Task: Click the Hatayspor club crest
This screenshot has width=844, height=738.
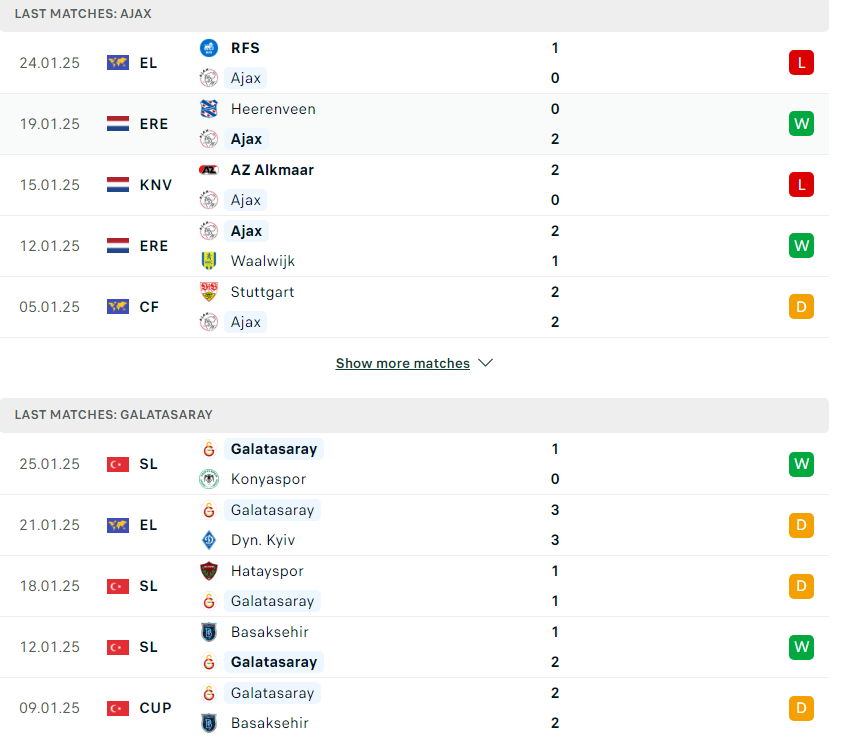Action: pos(209,571)
